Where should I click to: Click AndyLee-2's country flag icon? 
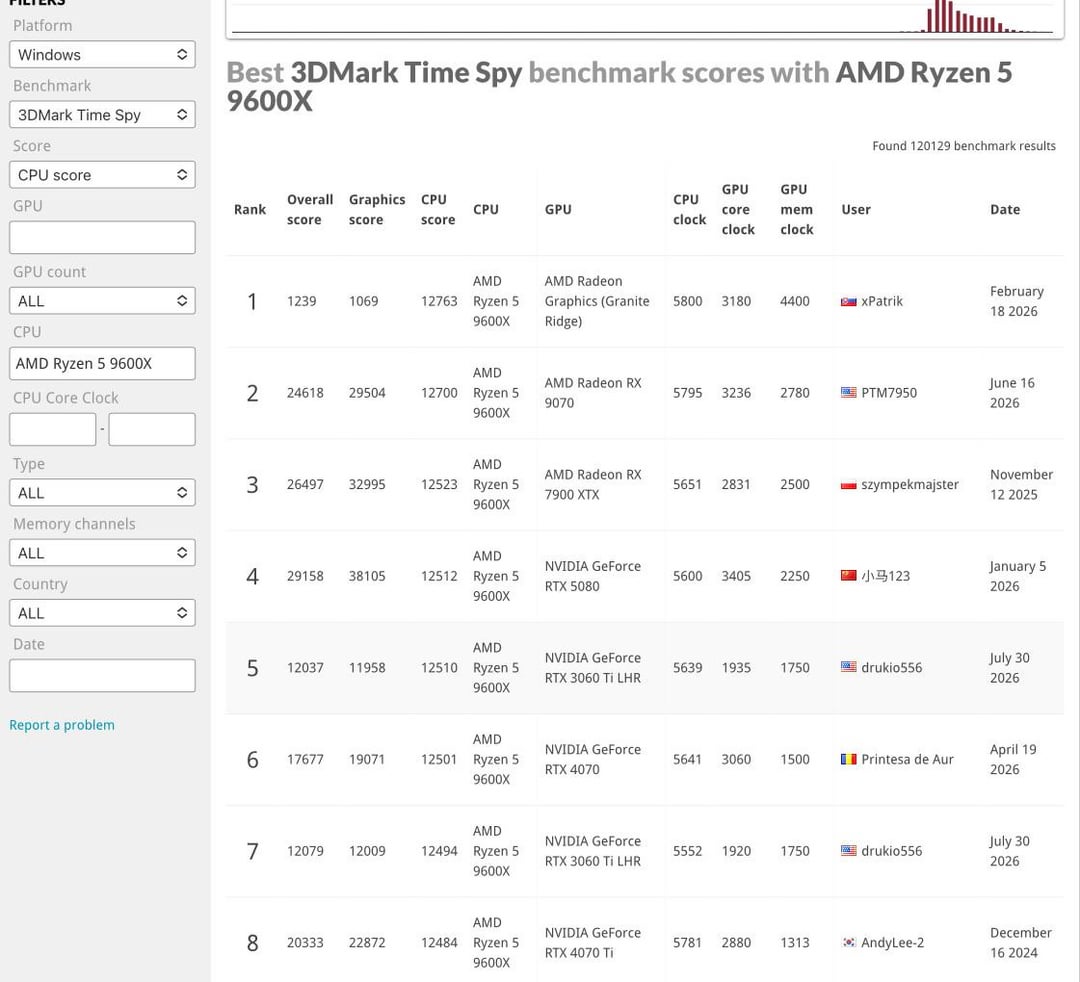(x=849, y=943)
